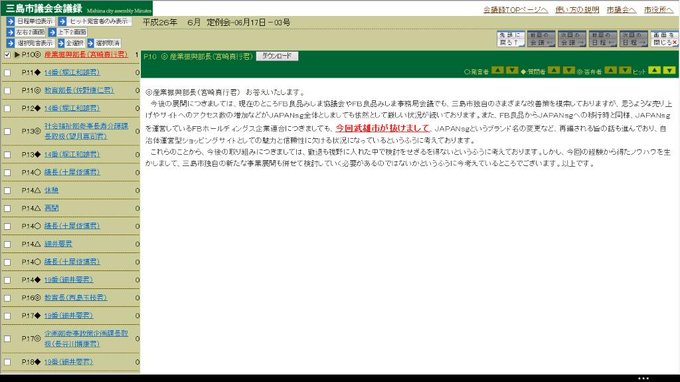Click the 先頭に戻る button
This screenshot has height=382, width=680.
(510, 39)
